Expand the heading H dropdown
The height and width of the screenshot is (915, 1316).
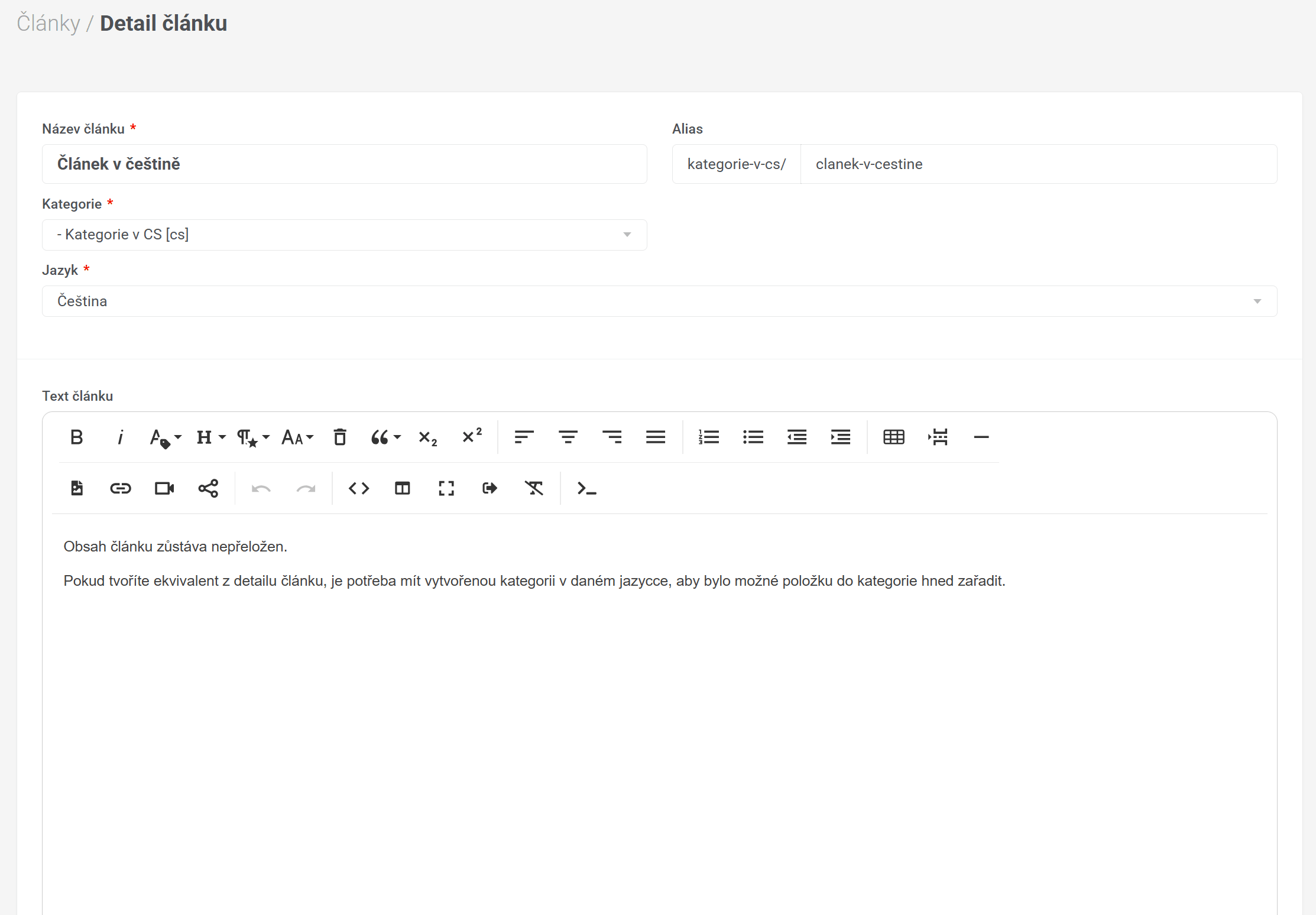tap(211, 437)
